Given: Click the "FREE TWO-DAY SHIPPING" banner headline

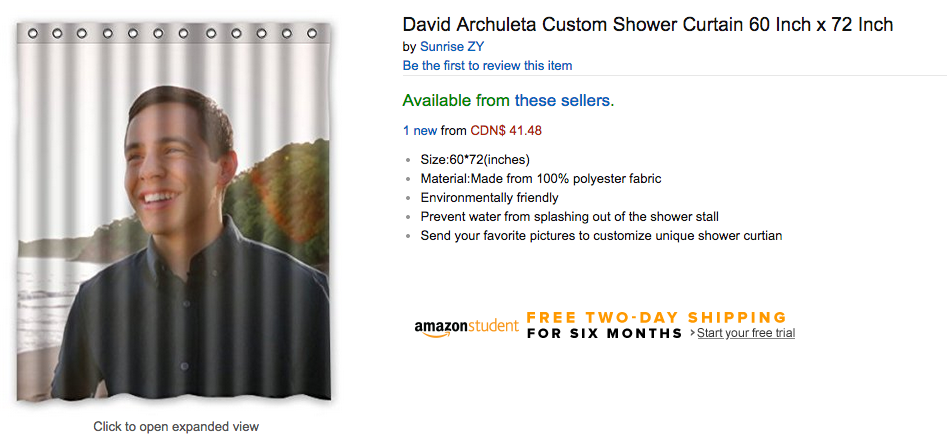Looking at the screenshot, I should pyautogui.click(x=657, y=317).
